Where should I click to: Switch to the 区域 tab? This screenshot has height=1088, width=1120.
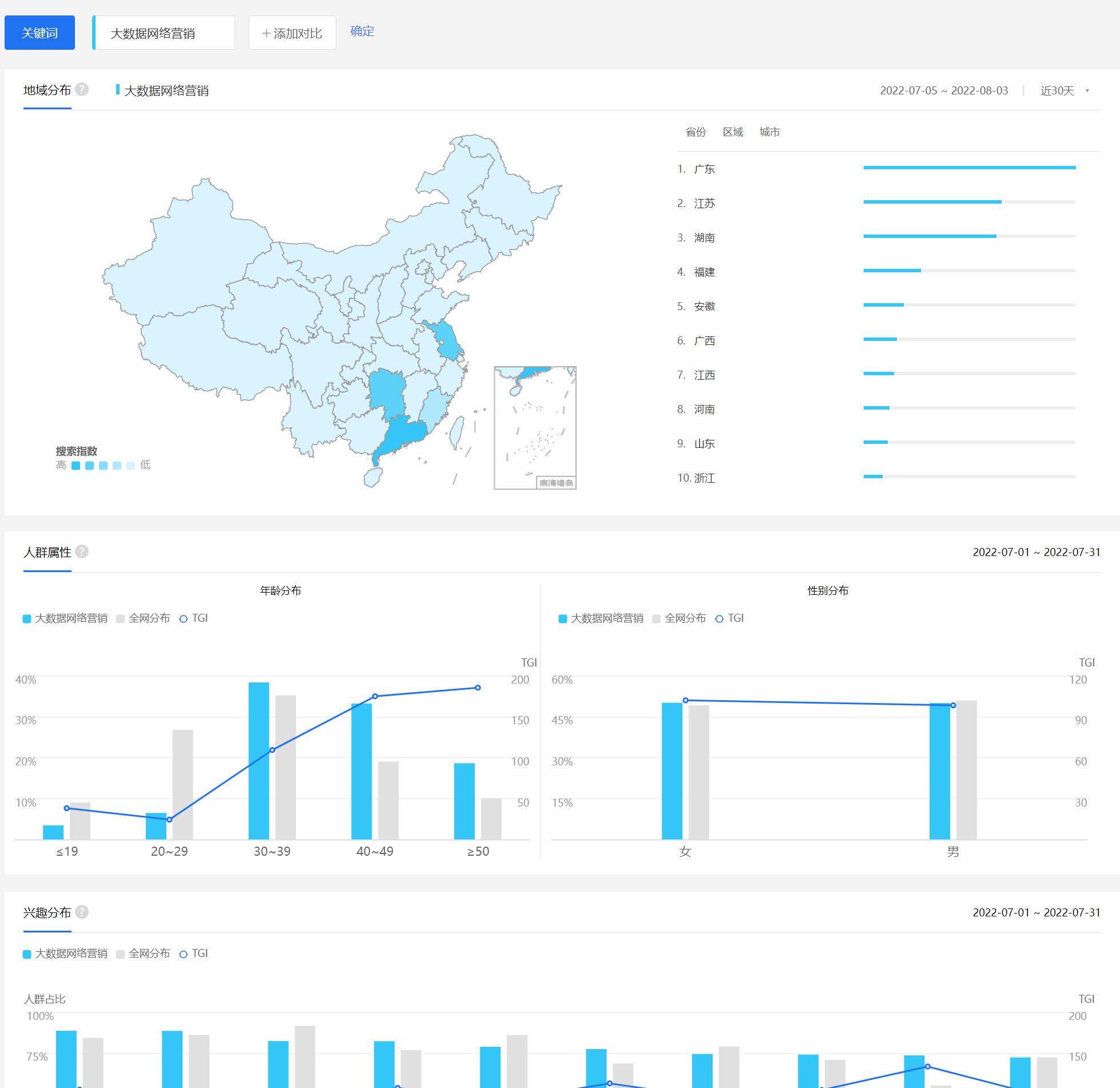click(733, 132)
